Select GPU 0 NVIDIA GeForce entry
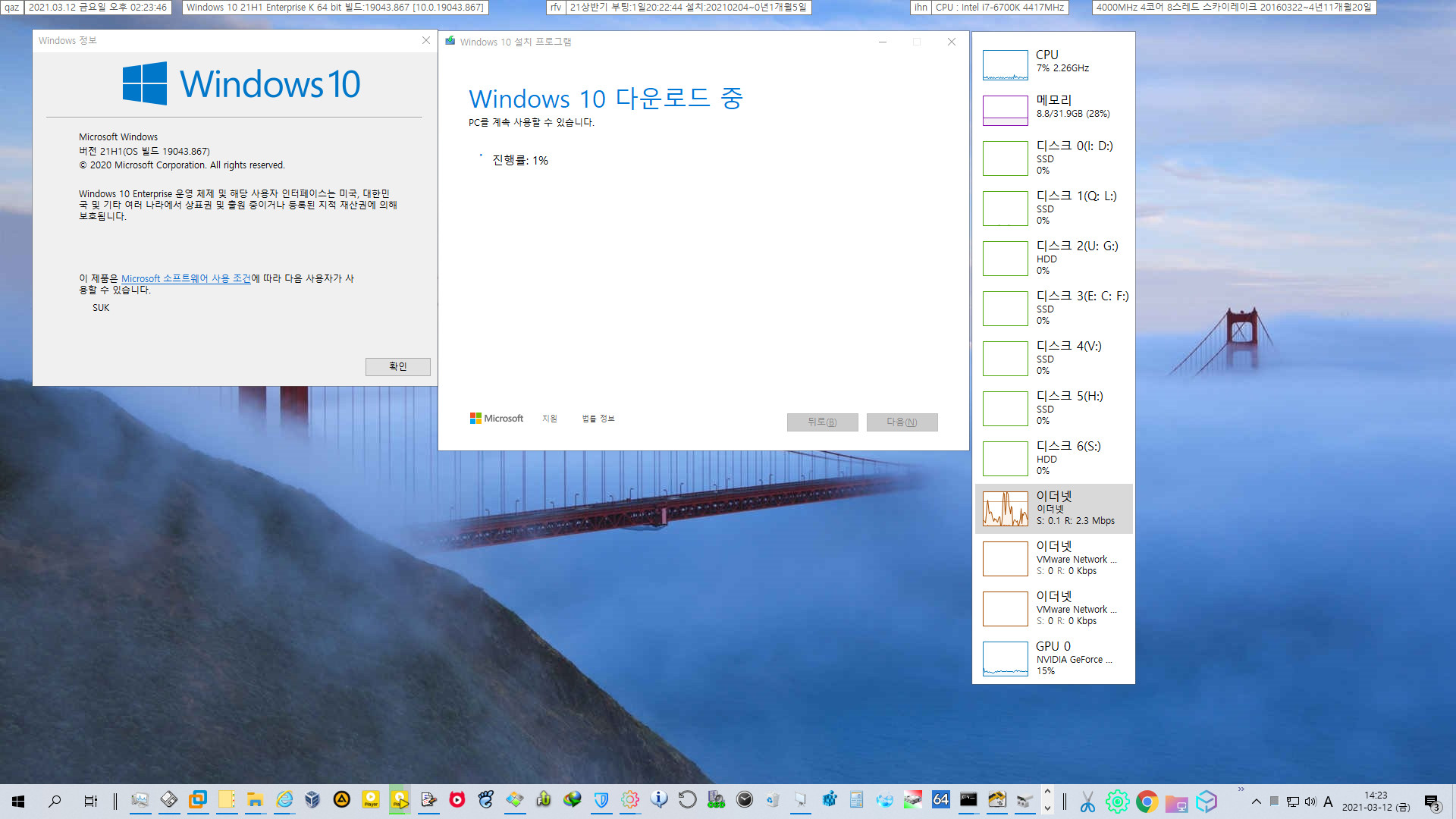 (x=1053, y=658)
